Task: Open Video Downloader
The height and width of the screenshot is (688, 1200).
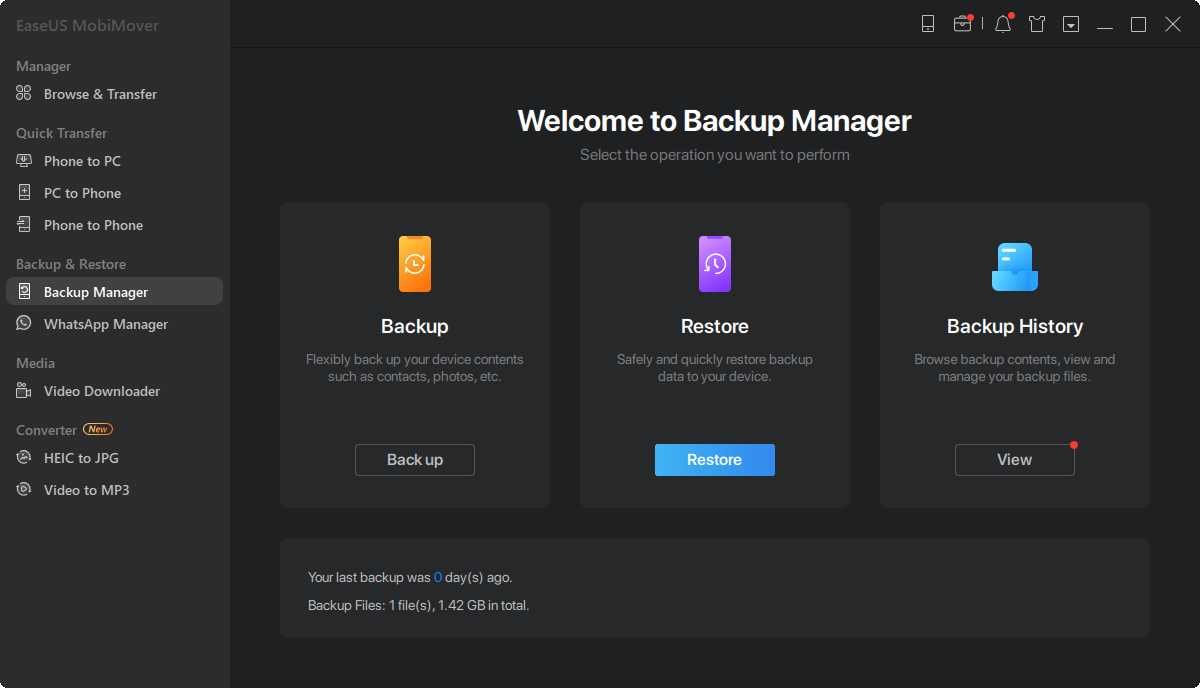Action: [101, 391]
